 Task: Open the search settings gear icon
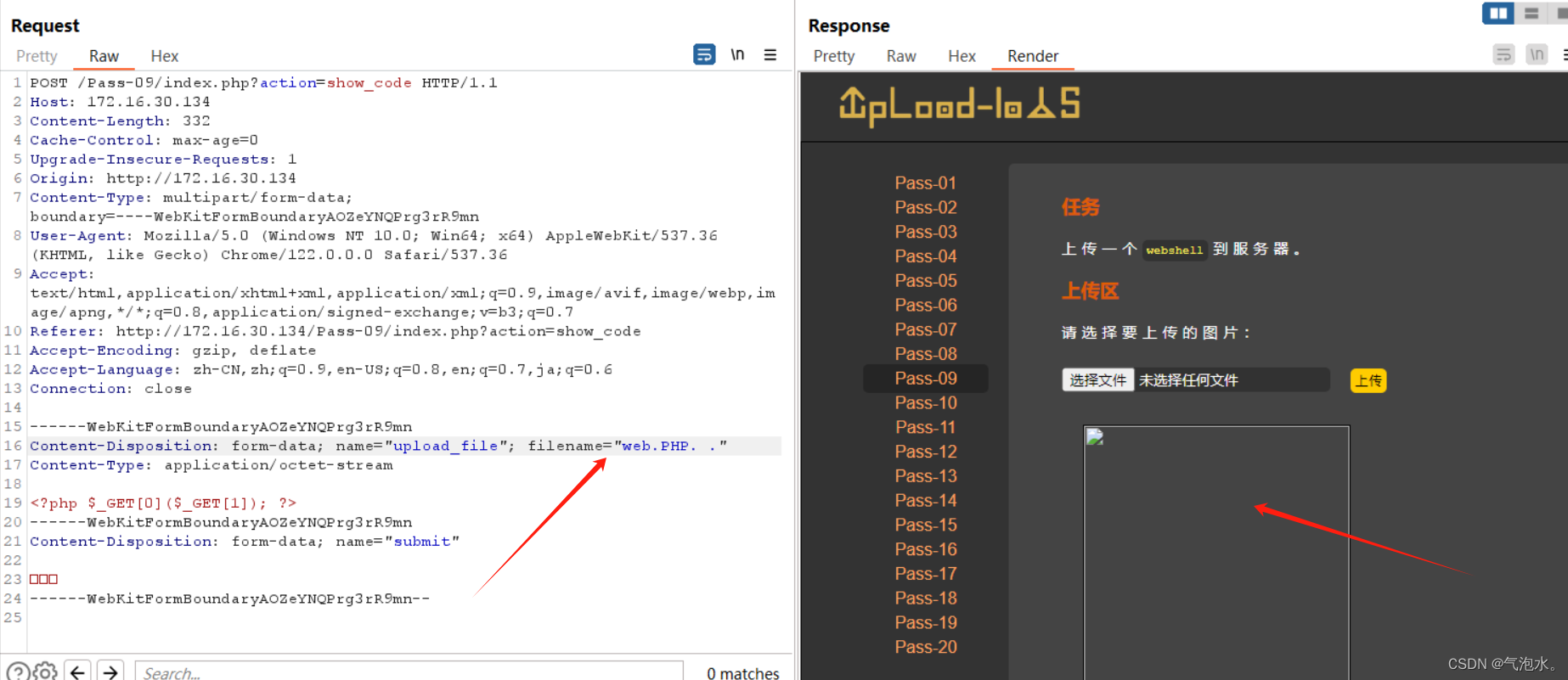pos(46,672)
